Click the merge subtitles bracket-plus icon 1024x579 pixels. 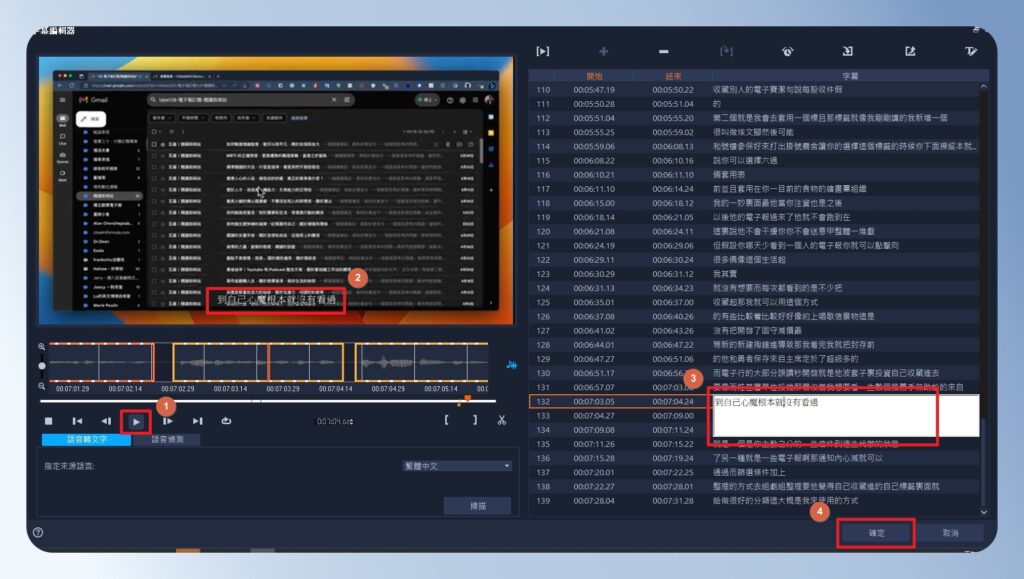pyautogui.click(x=726, y=51)
